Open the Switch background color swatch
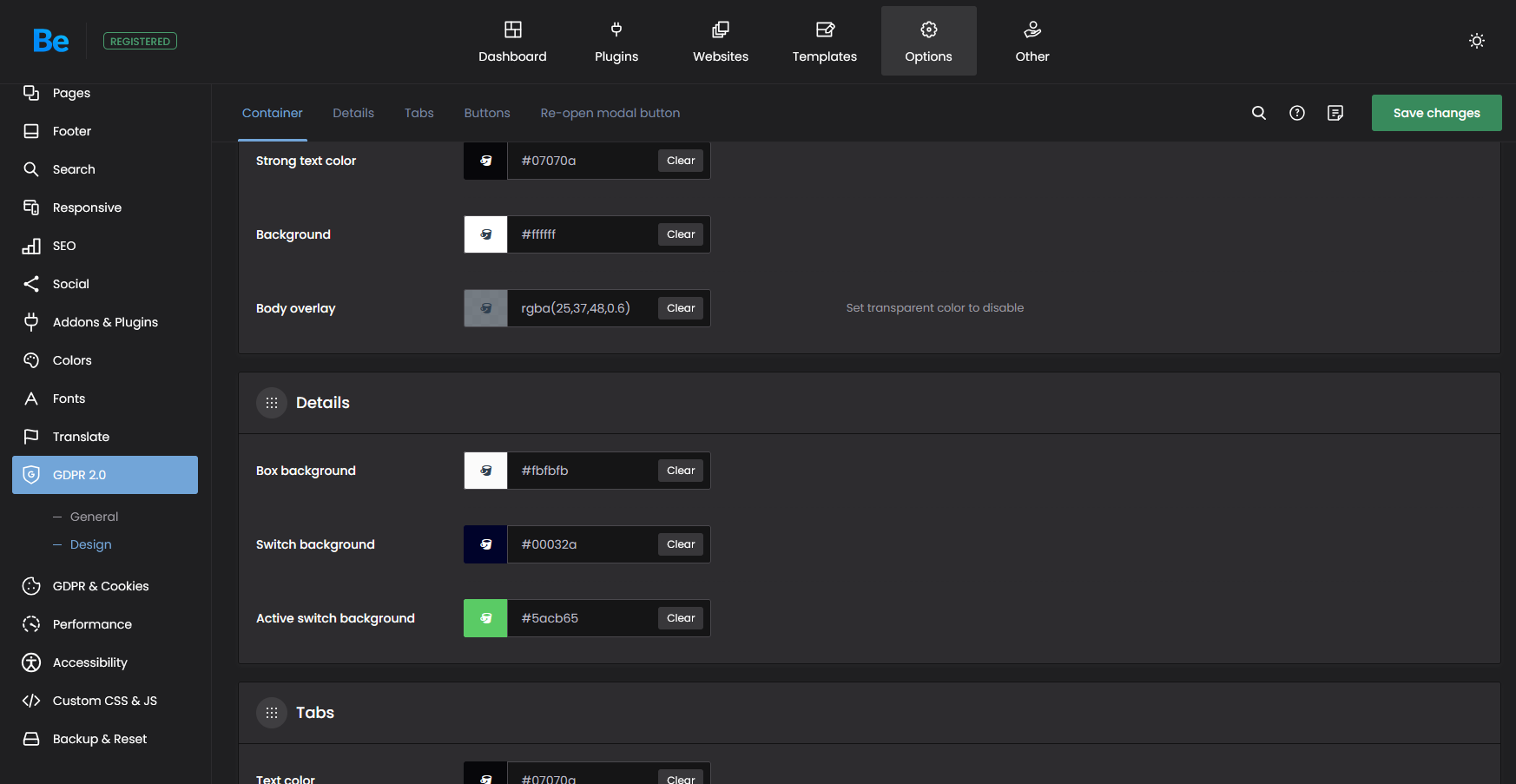The width and height of the screenshot is (1516, 784). (x=485, y=544)
